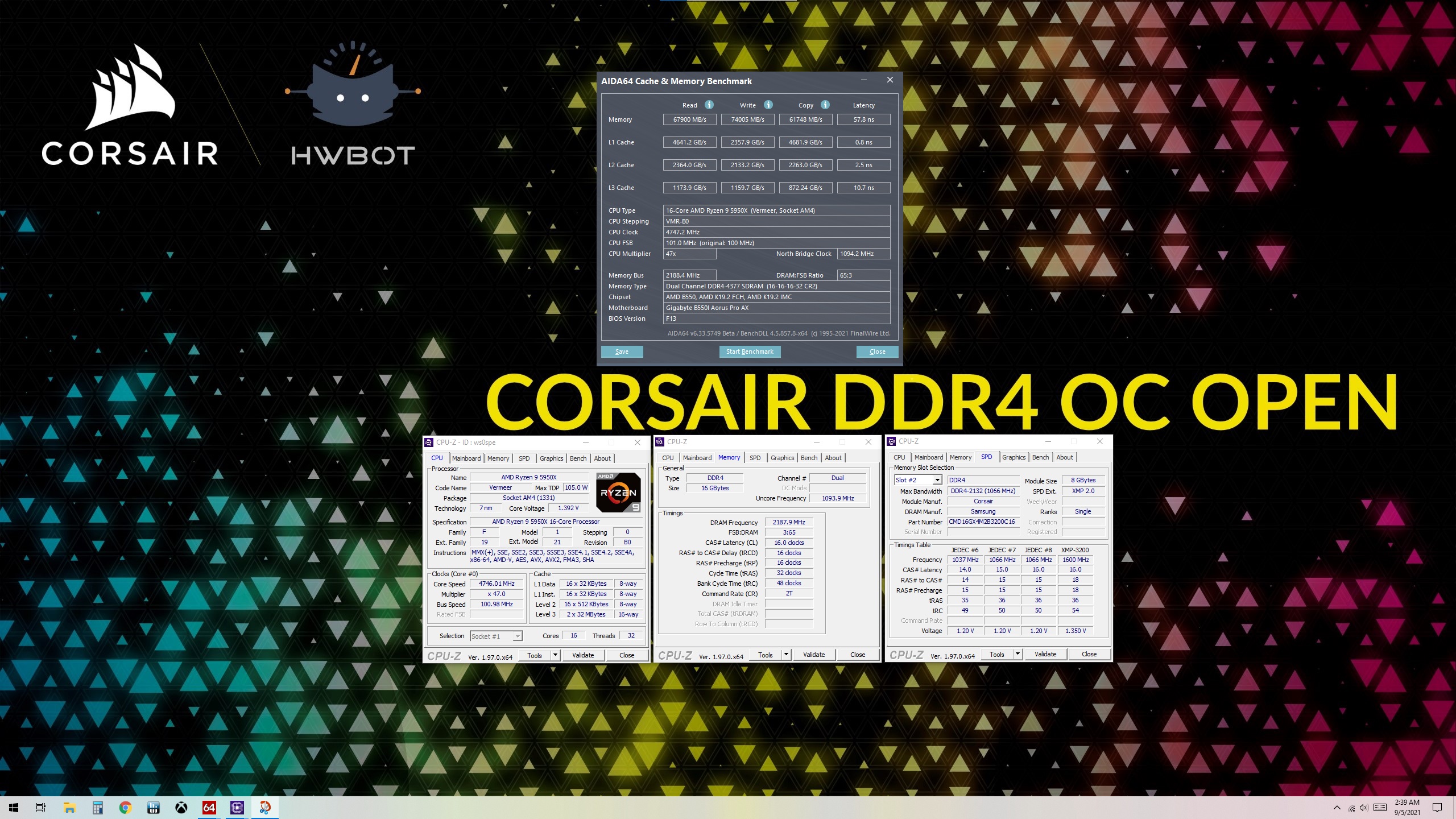Open Task View from the taskbar
Image resolution: width=1456 pixels, height=819 pixels.
tap(41, 808)
